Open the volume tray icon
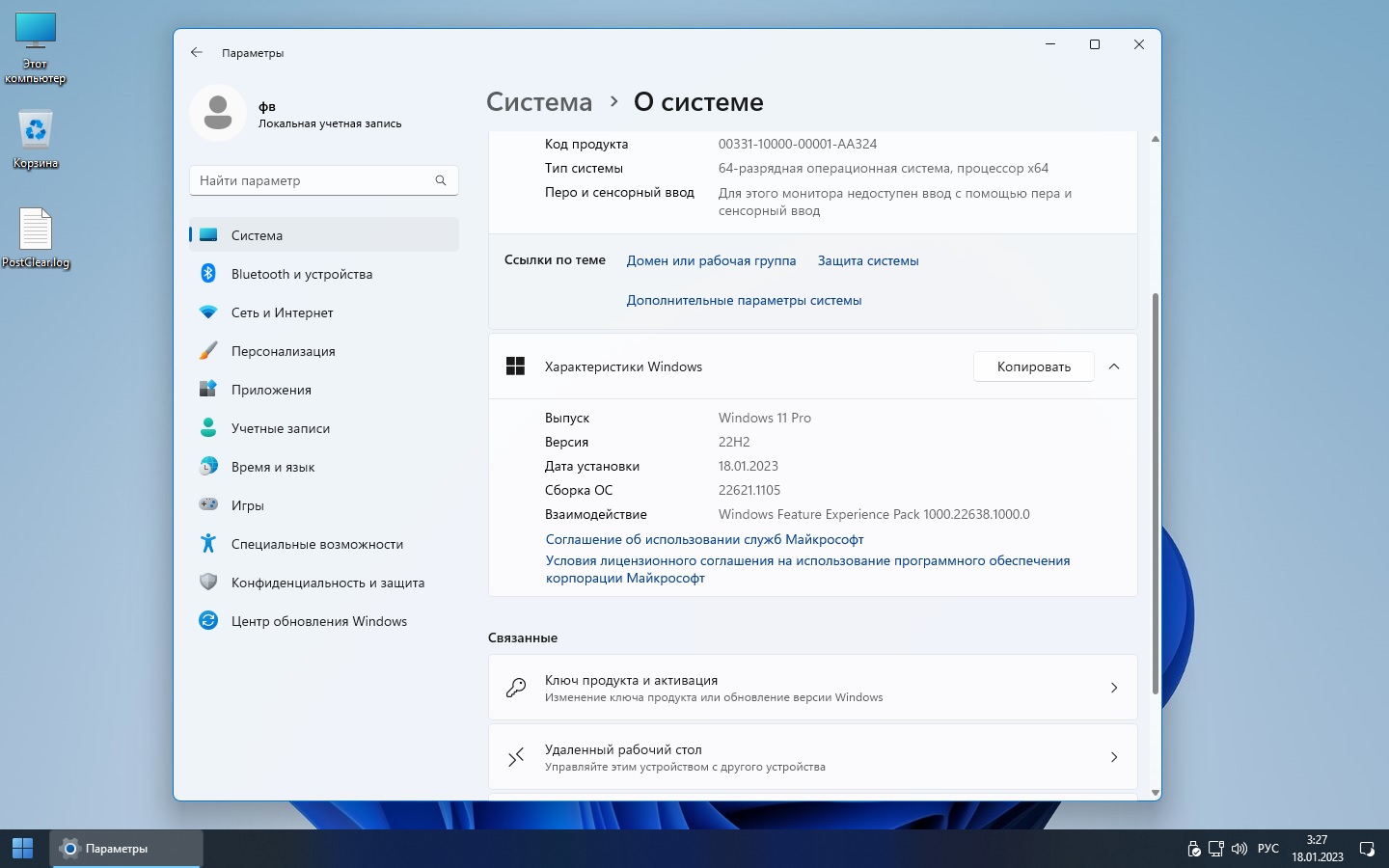 pyautogui.click(x=1239, y=849)
